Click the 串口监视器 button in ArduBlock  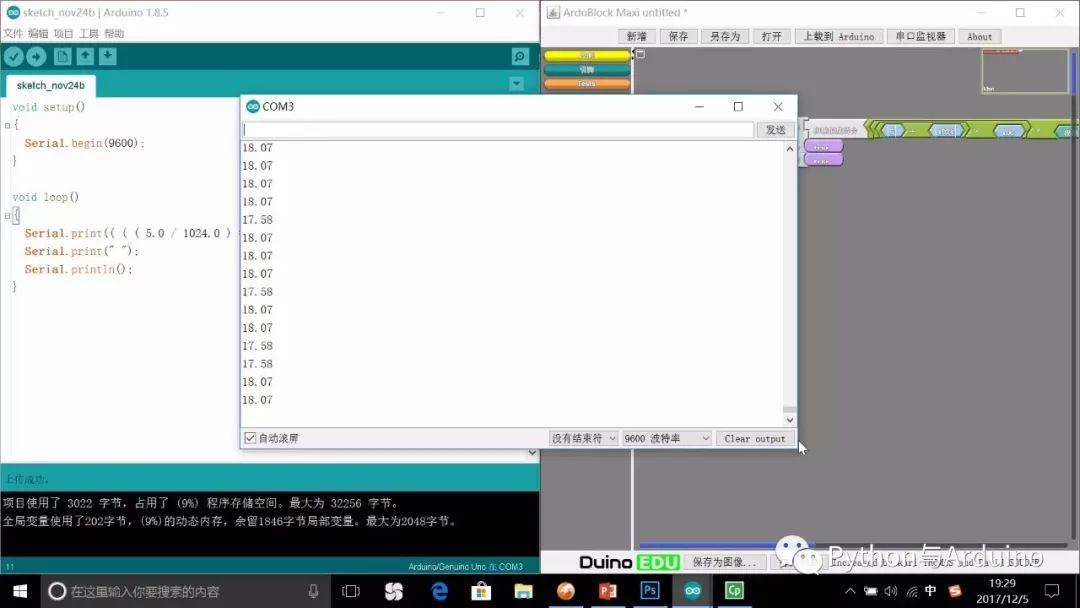point(921,36)
